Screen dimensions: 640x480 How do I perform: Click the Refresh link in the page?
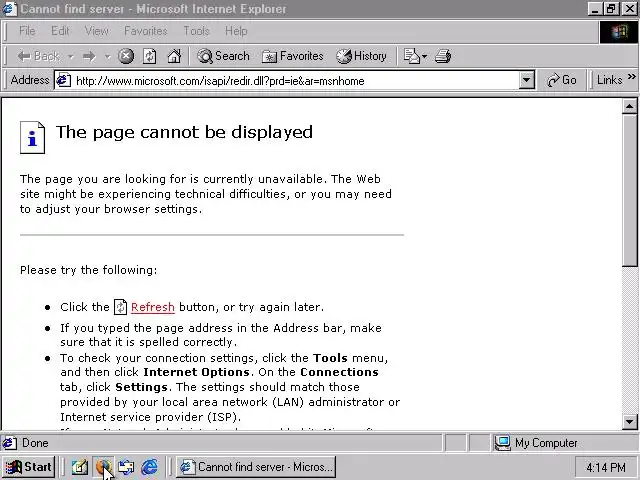click(153, 307)
